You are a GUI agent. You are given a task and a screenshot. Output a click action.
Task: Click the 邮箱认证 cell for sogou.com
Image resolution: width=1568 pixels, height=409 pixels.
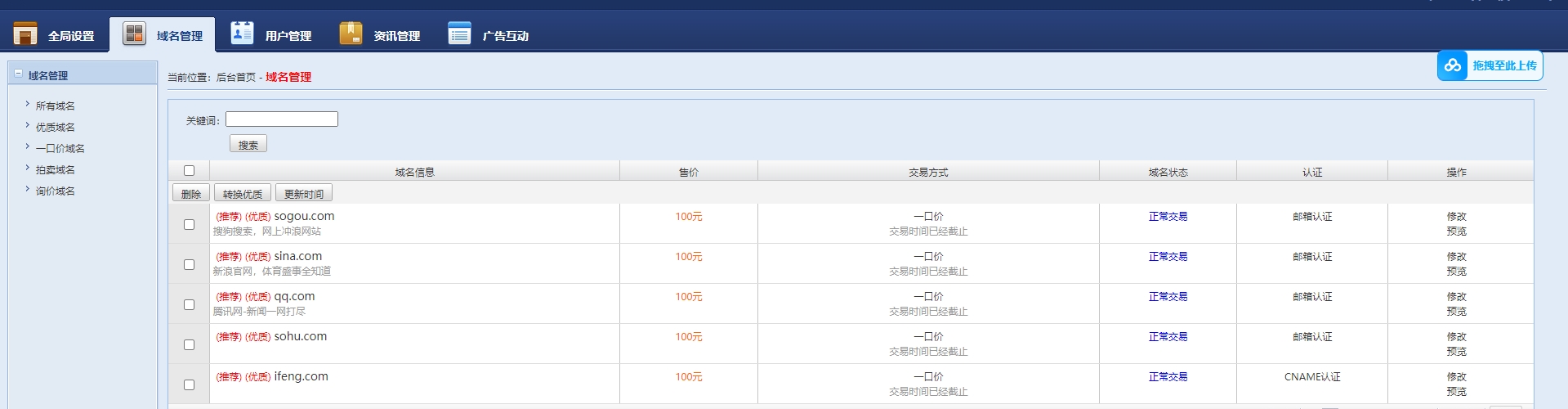1312,216
